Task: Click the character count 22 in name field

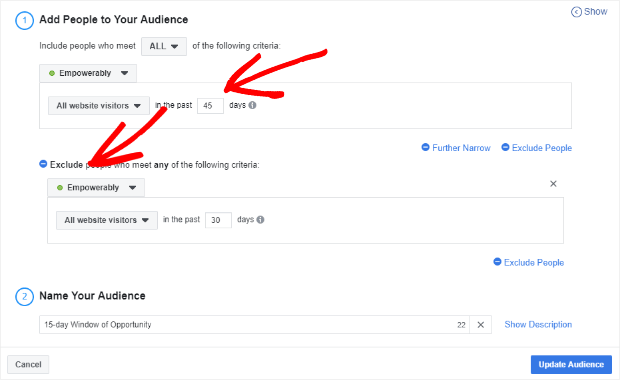Action: (x=461, y=325)
